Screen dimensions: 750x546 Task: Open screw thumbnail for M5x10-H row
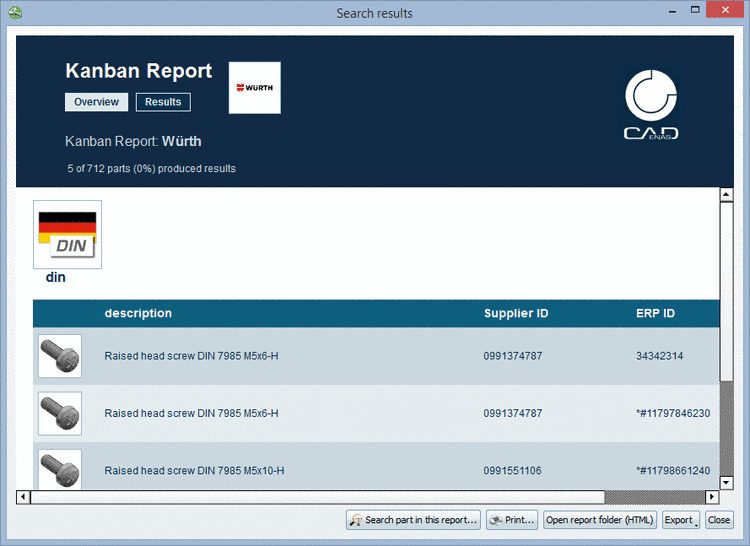60,469
